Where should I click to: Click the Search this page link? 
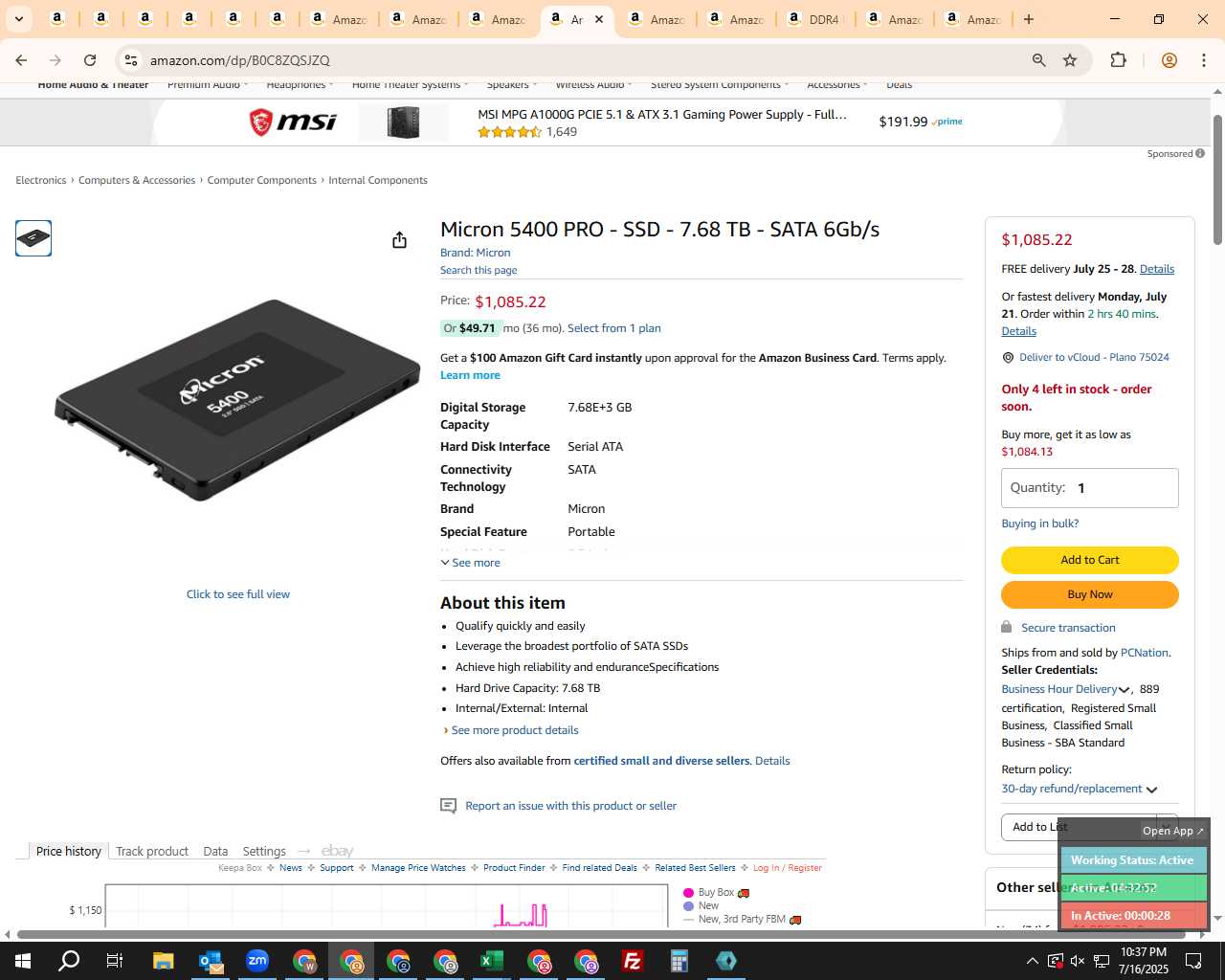pos(479,270)
